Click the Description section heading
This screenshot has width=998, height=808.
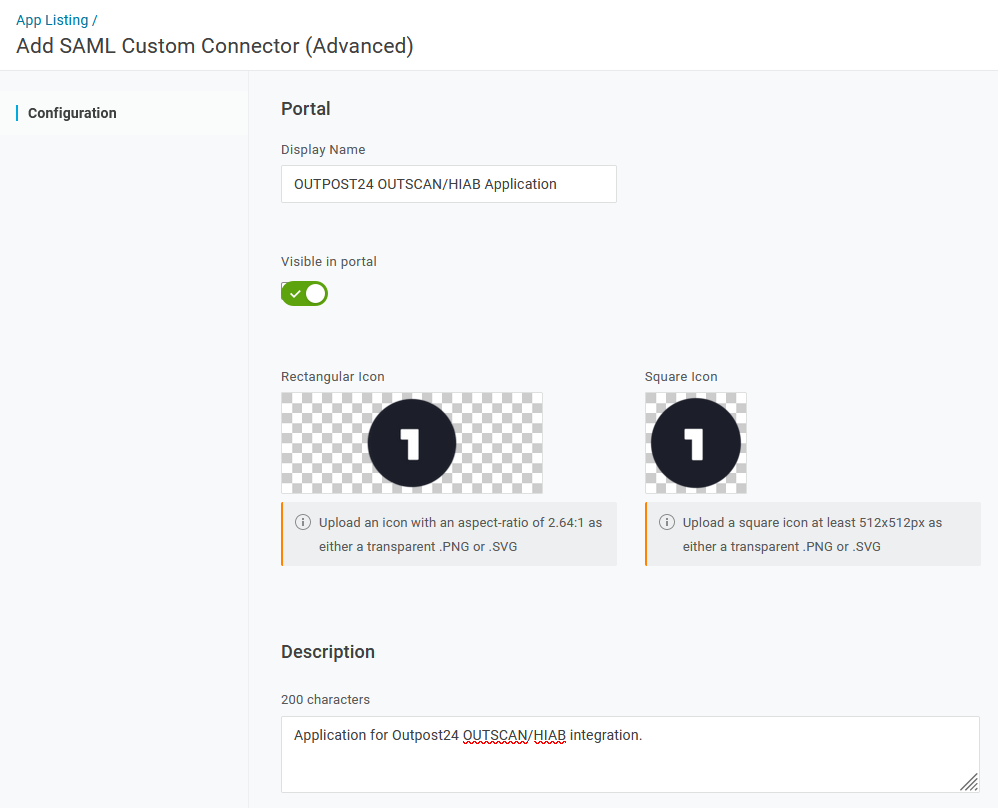point(328,652)
